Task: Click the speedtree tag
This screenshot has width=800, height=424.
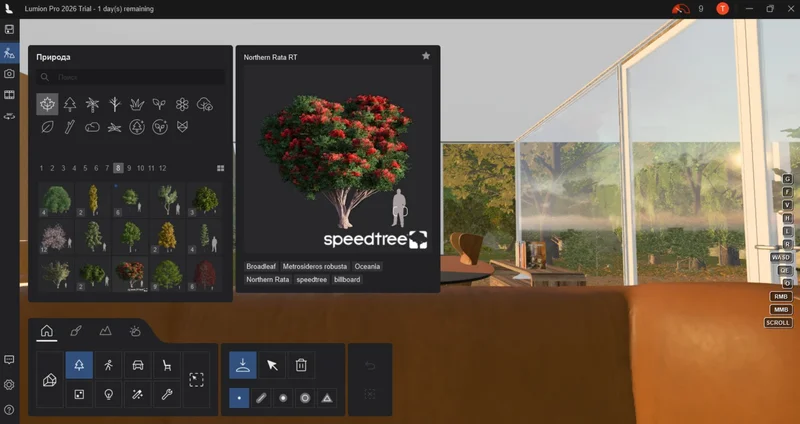Action: click(x=312, y=280)
